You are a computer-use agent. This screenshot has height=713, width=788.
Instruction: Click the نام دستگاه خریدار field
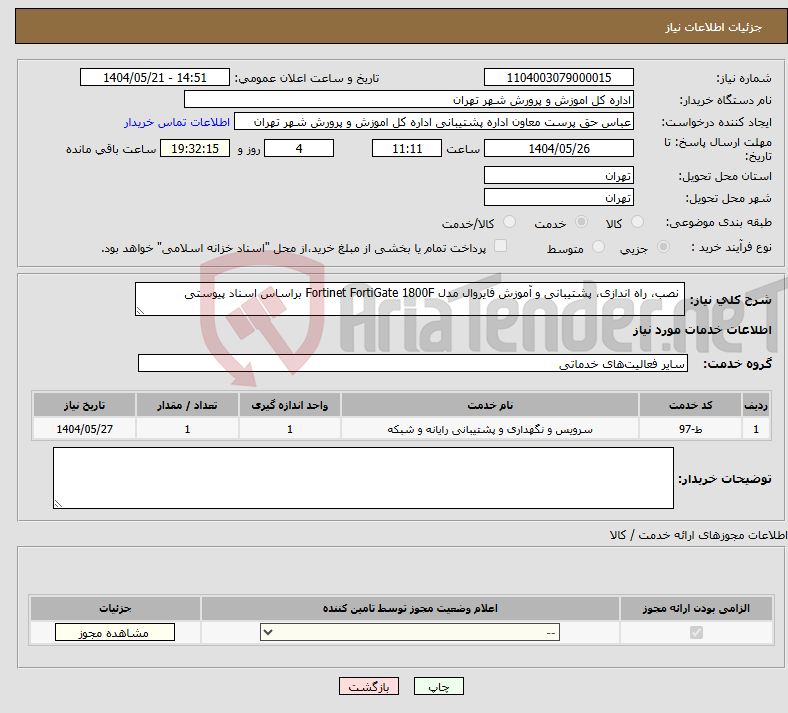pos(409,100)
